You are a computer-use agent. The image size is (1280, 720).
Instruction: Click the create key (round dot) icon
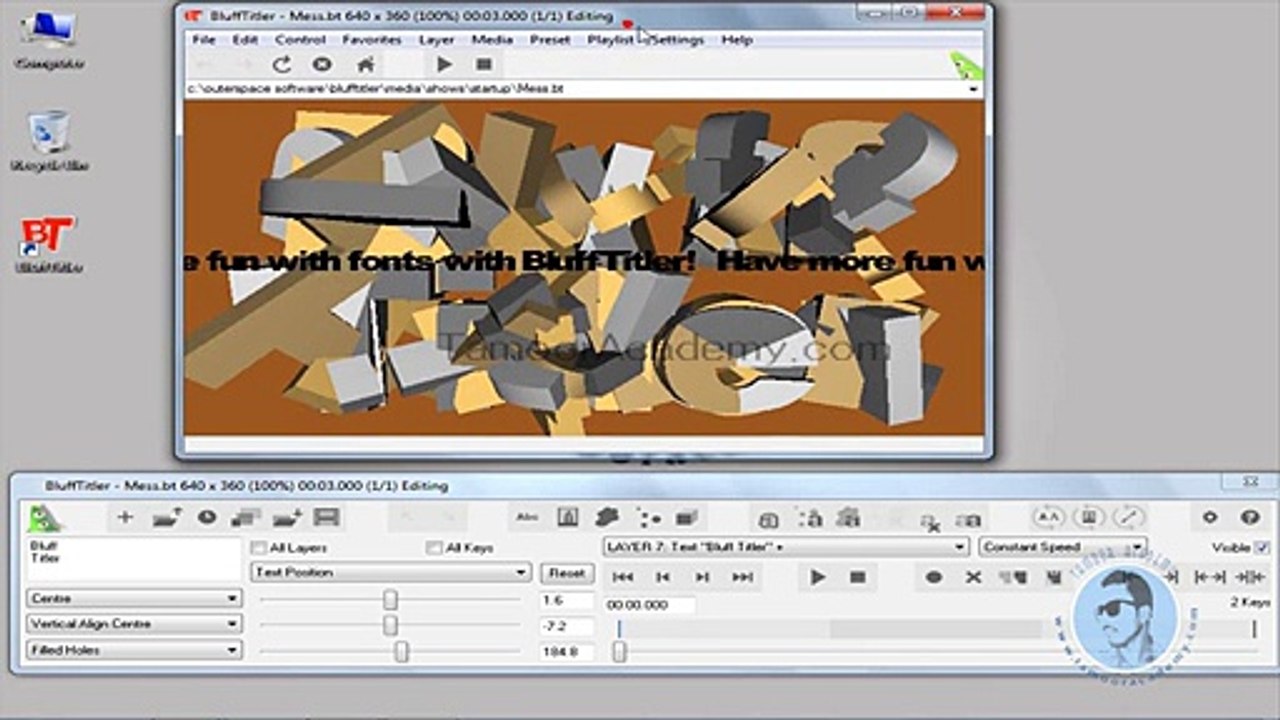934,577
